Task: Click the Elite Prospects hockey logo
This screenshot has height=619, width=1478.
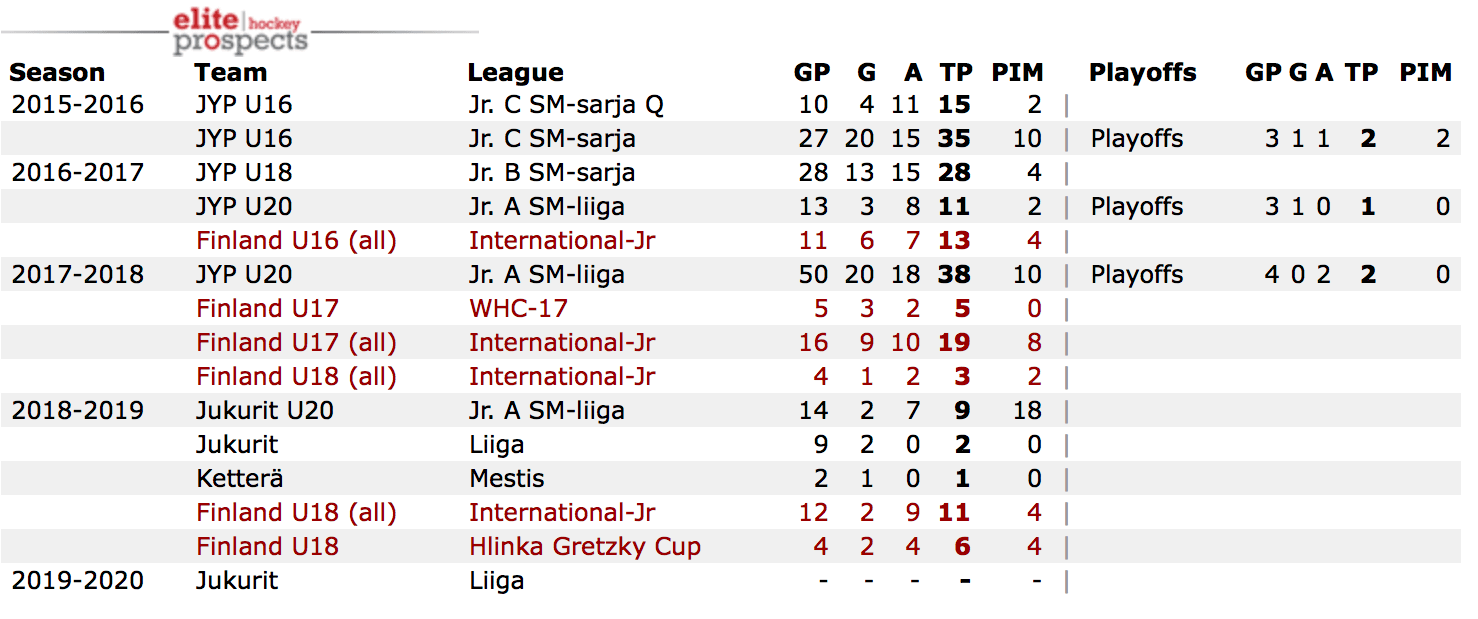Action: (240, 31)
